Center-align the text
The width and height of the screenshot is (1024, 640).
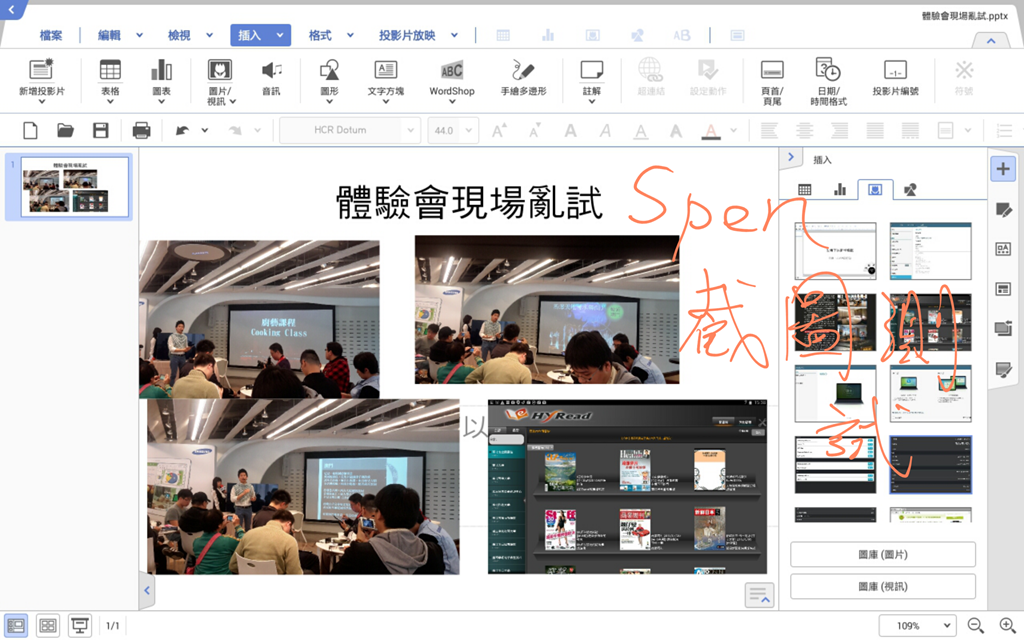[805, 131]
